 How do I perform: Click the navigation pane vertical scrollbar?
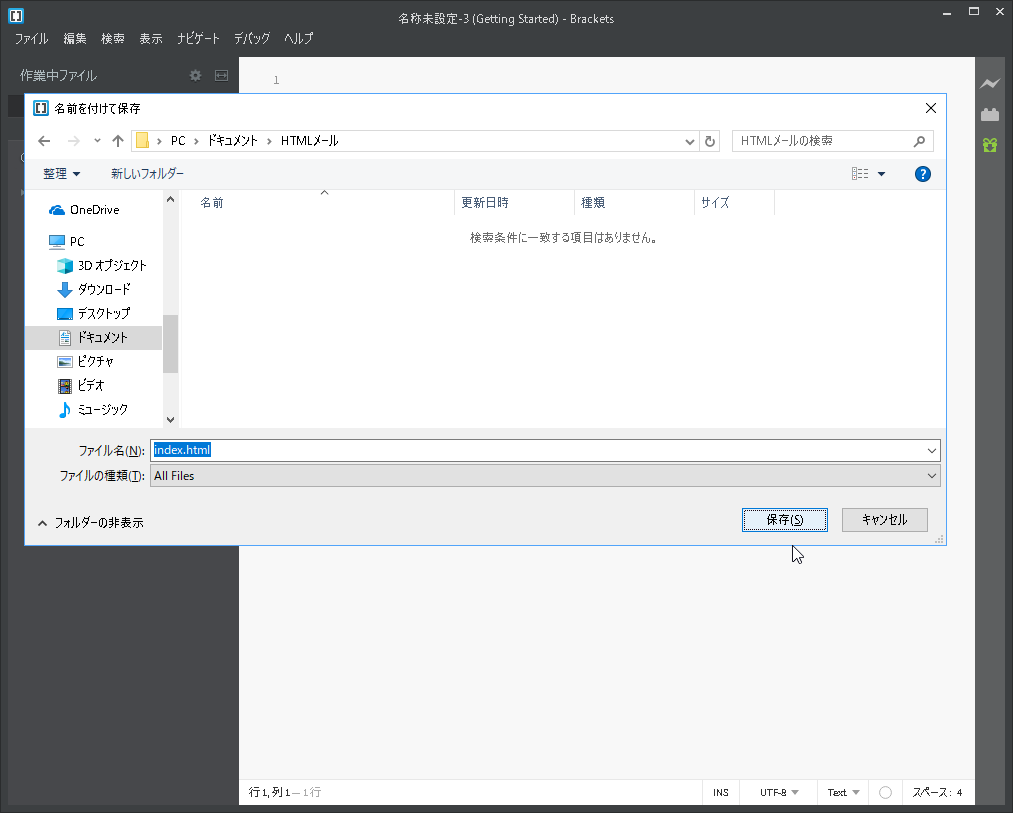[170, 343]
